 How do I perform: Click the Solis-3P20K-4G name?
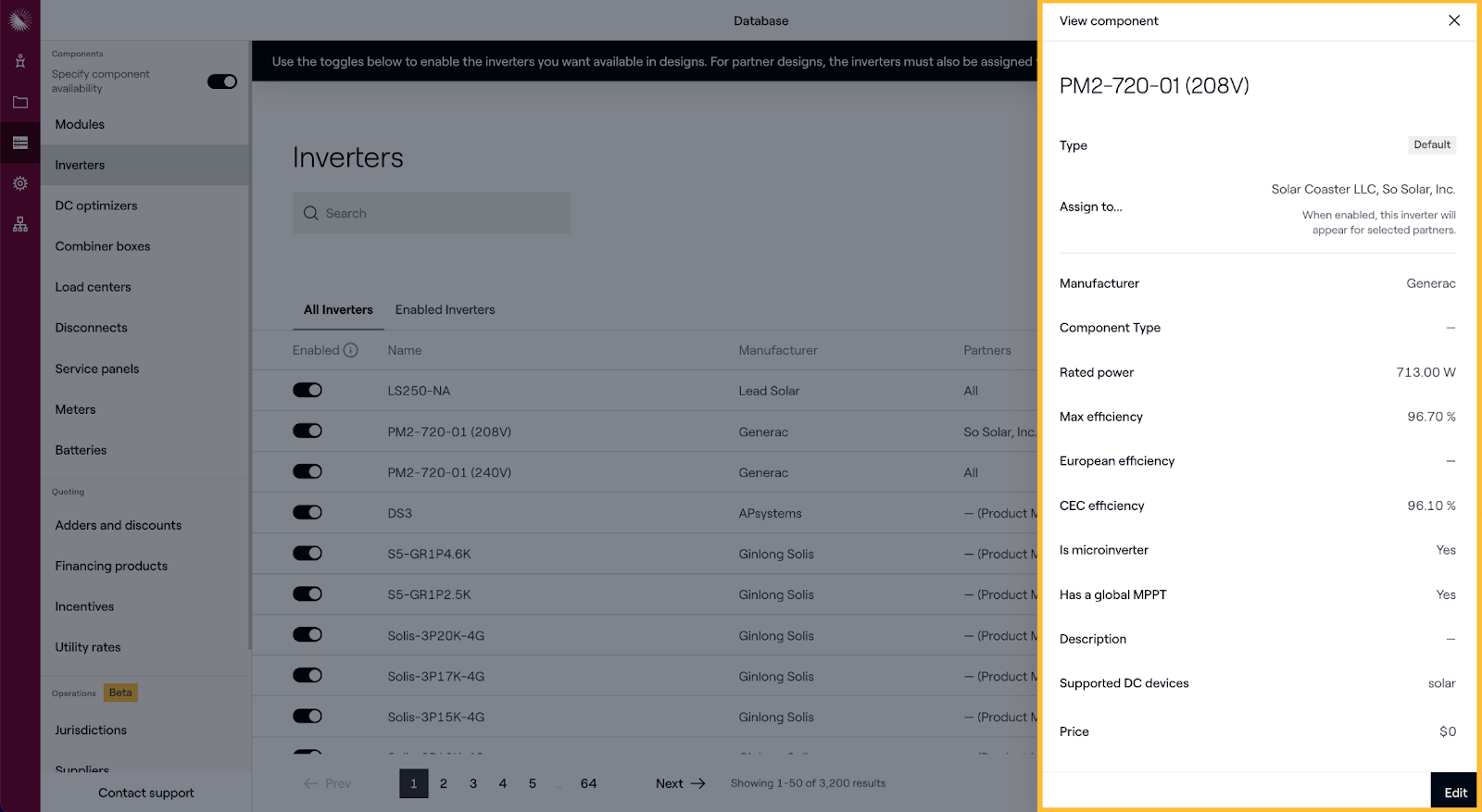[436, 635]
